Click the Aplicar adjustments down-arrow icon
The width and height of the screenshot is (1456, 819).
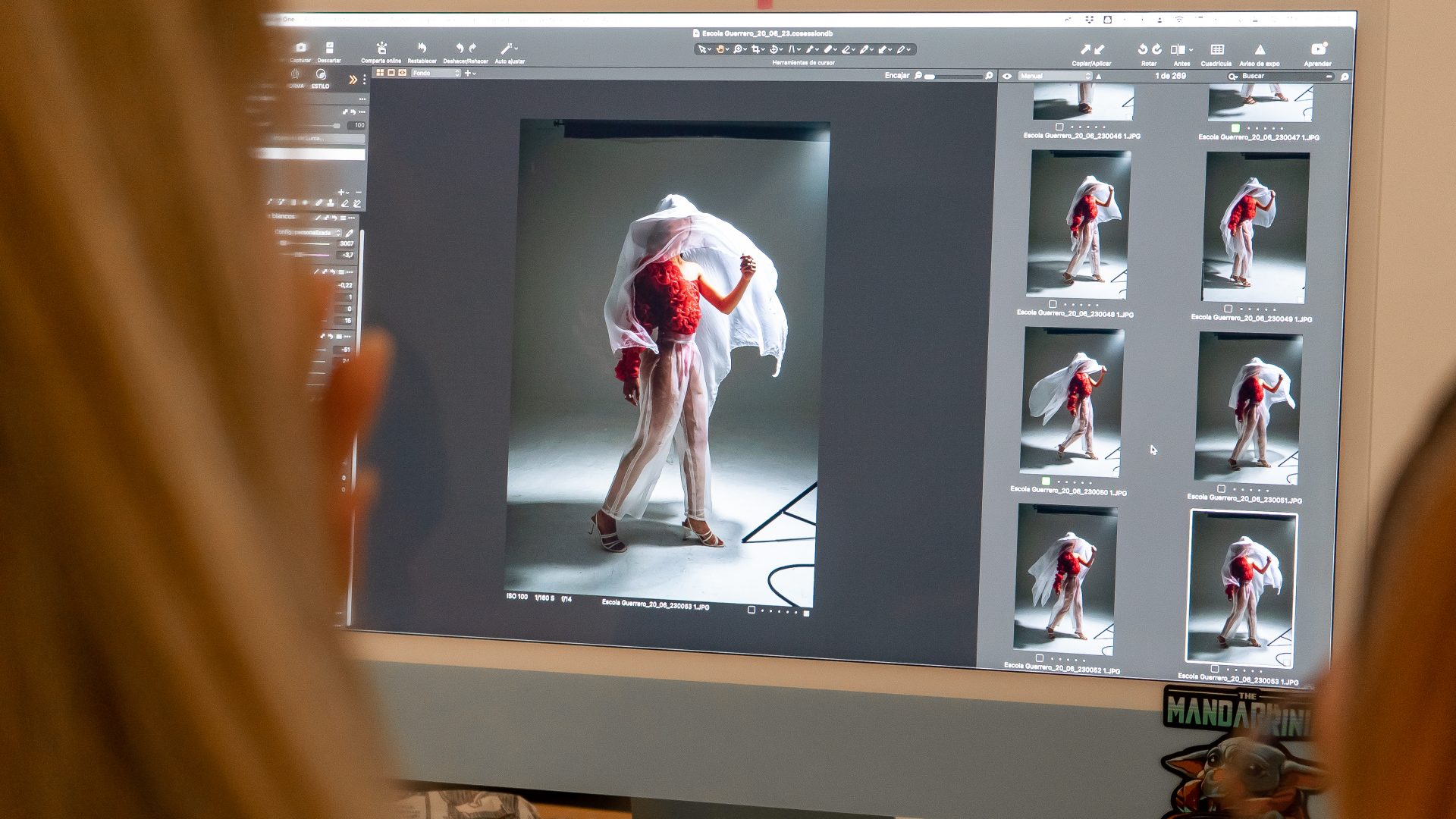pyautogui.click(x=1099, y=49)
